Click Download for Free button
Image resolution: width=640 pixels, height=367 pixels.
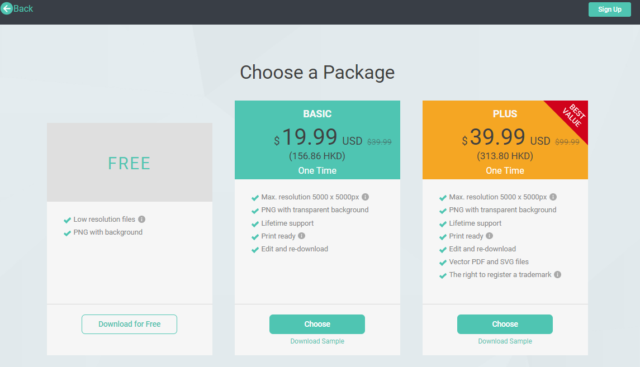[129, 324]
